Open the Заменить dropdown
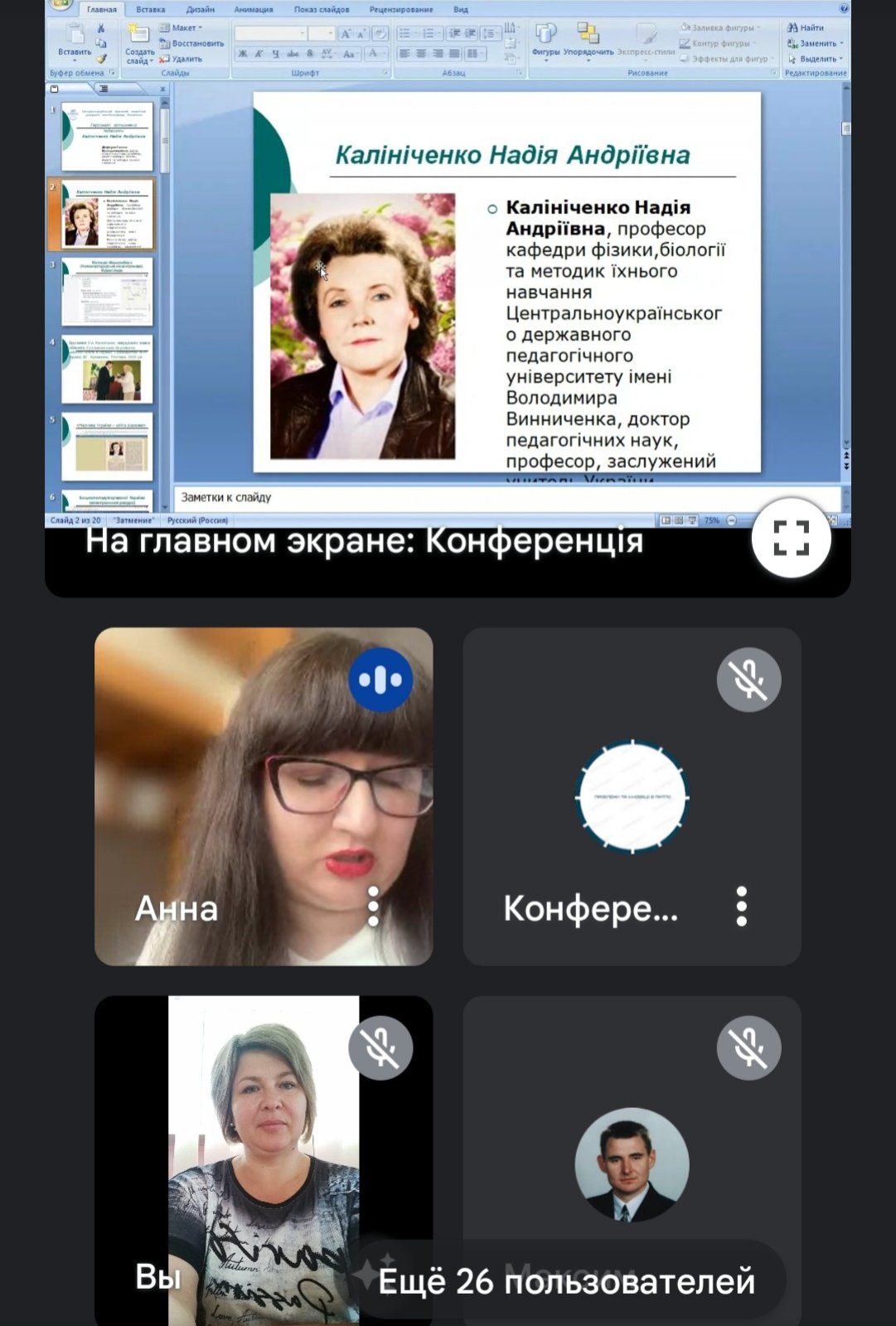Image resolution: width=896 pixels, height=1326 pixels. click(816, 43)
